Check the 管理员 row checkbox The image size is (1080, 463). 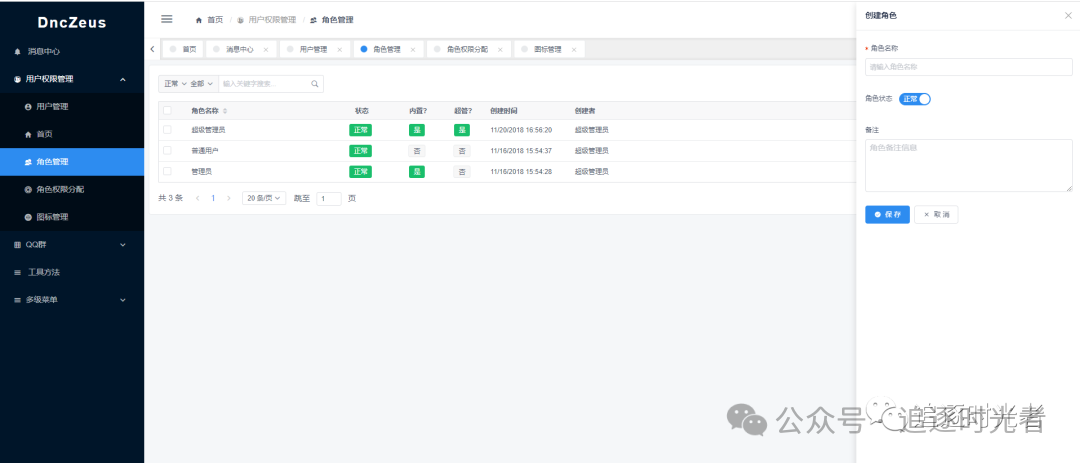pyautogui.click(x=167, y=171)
